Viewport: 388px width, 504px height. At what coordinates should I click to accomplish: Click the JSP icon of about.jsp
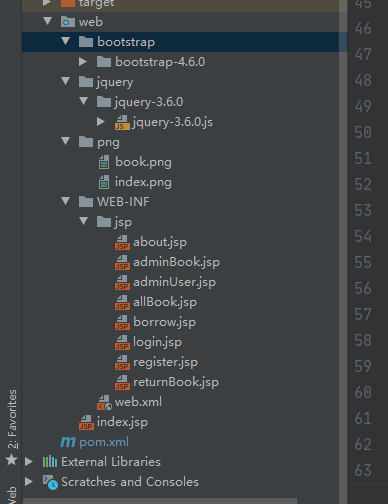[122, 242]
